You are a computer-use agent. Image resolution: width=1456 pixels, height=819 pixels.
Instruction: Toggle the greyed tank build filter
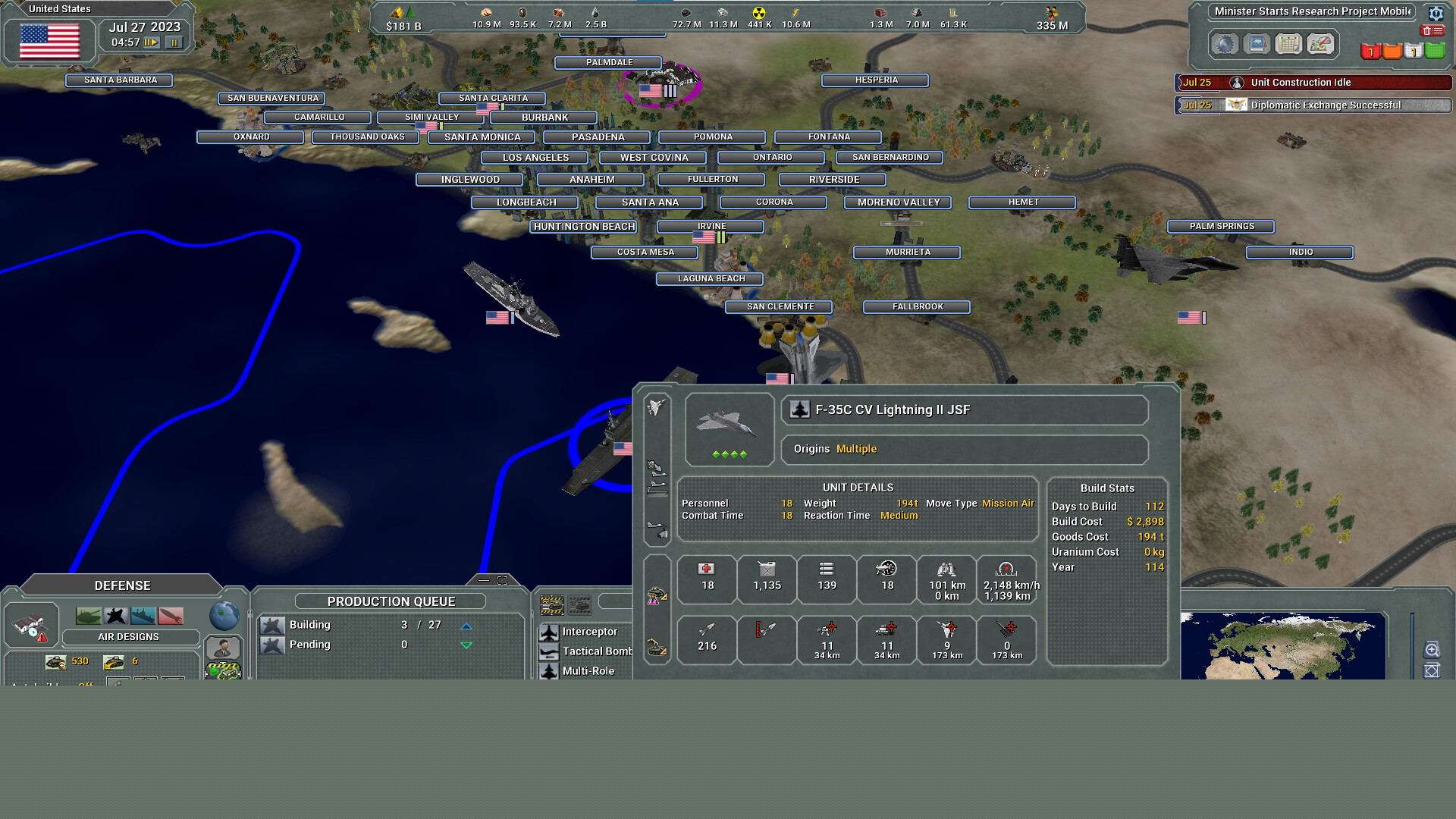[579, 604]
